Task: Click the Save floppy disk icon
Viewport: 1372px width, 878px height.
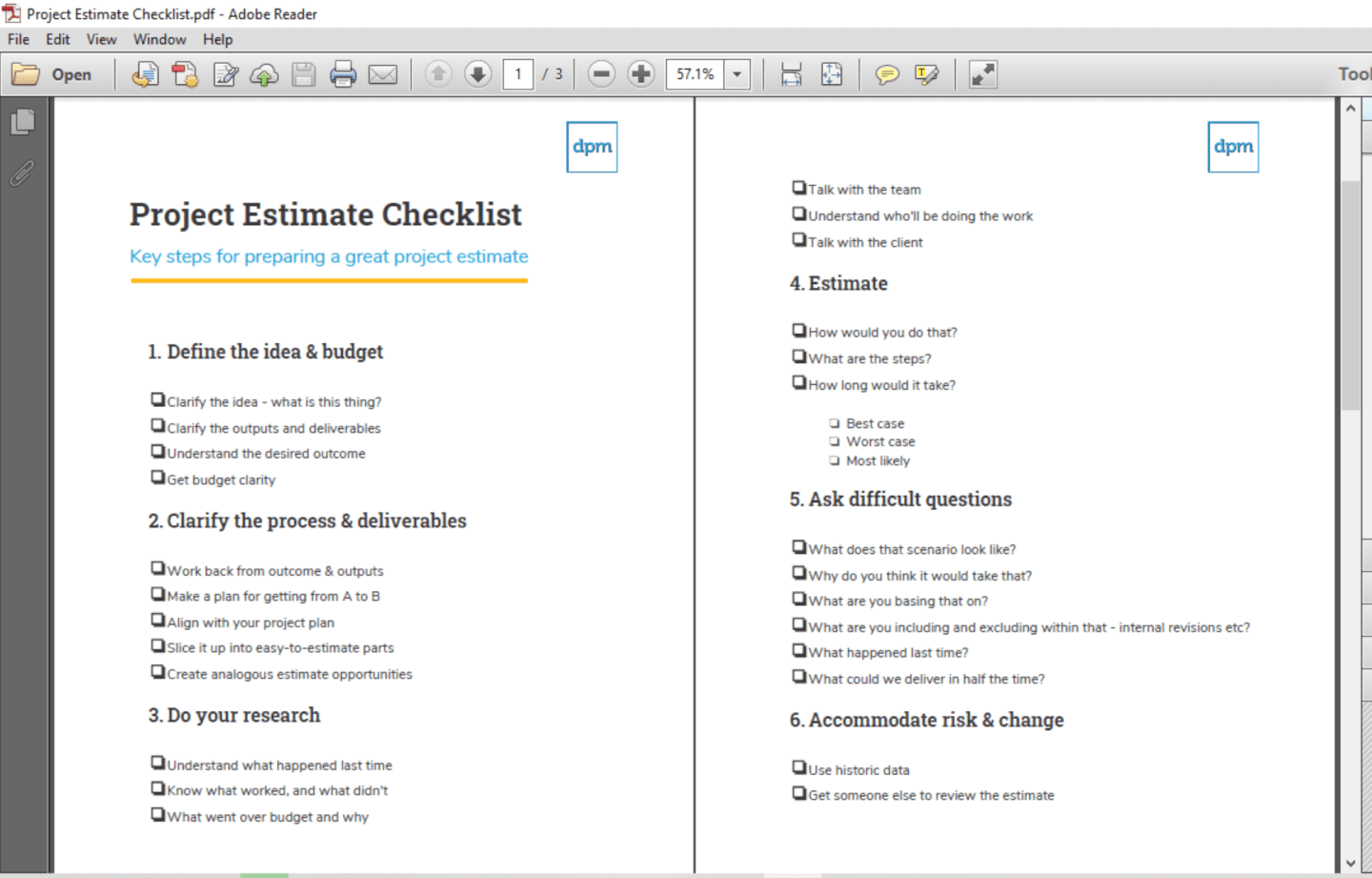Action: [x=304, y=74]
